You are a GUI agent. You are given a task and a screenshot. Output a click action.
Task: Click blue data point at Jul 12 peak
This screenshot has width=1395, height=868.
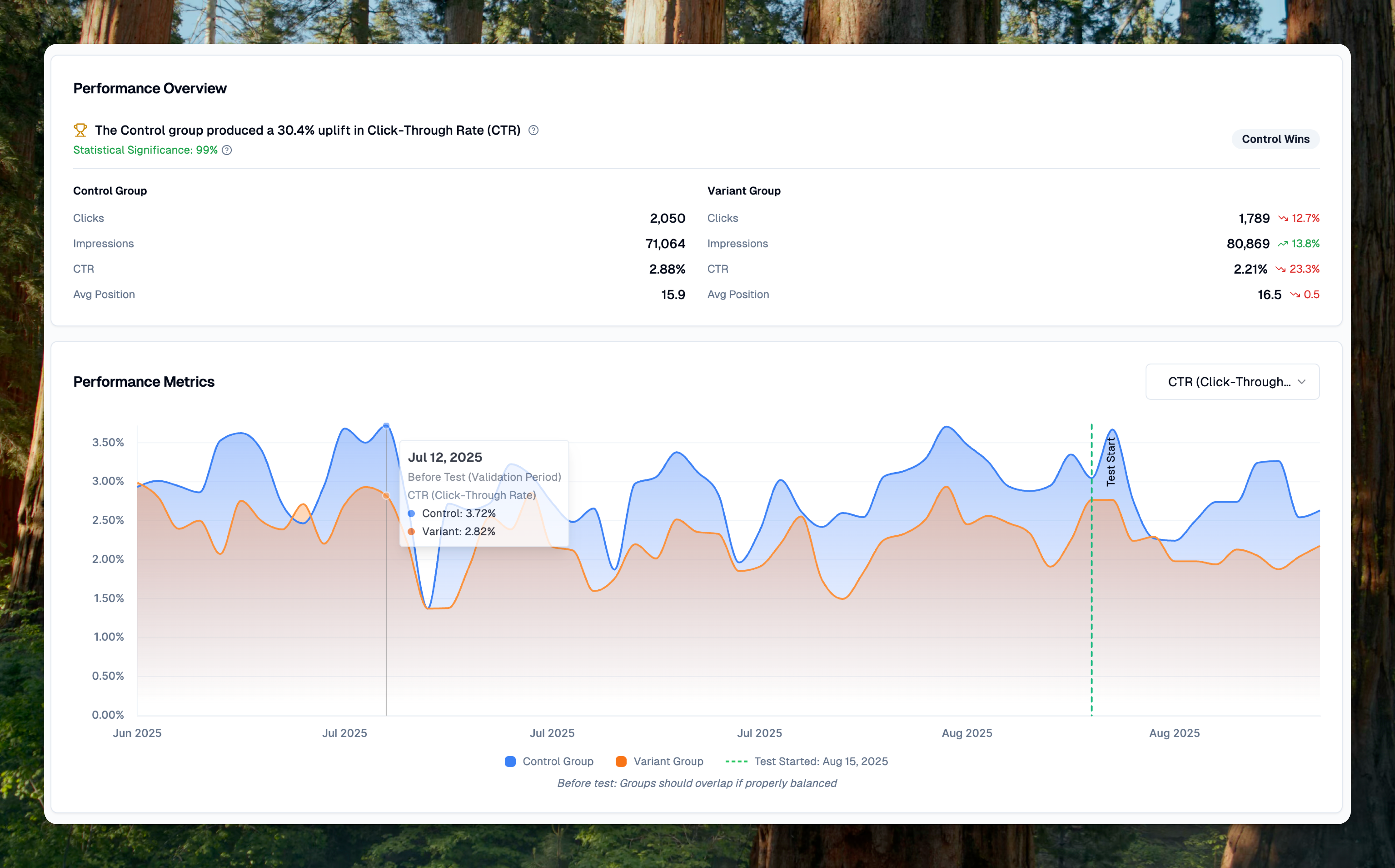(386, 426)
